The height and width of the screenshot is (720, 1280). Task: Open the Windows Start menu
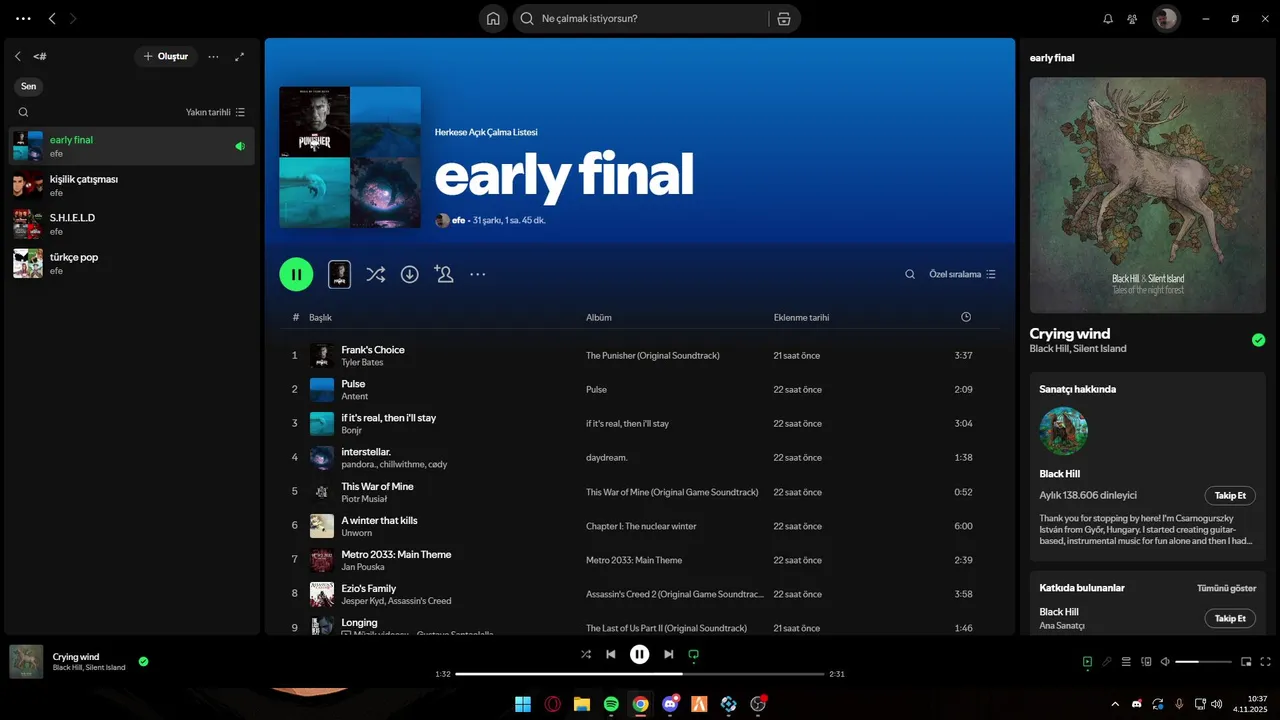(x=523, y=704)
